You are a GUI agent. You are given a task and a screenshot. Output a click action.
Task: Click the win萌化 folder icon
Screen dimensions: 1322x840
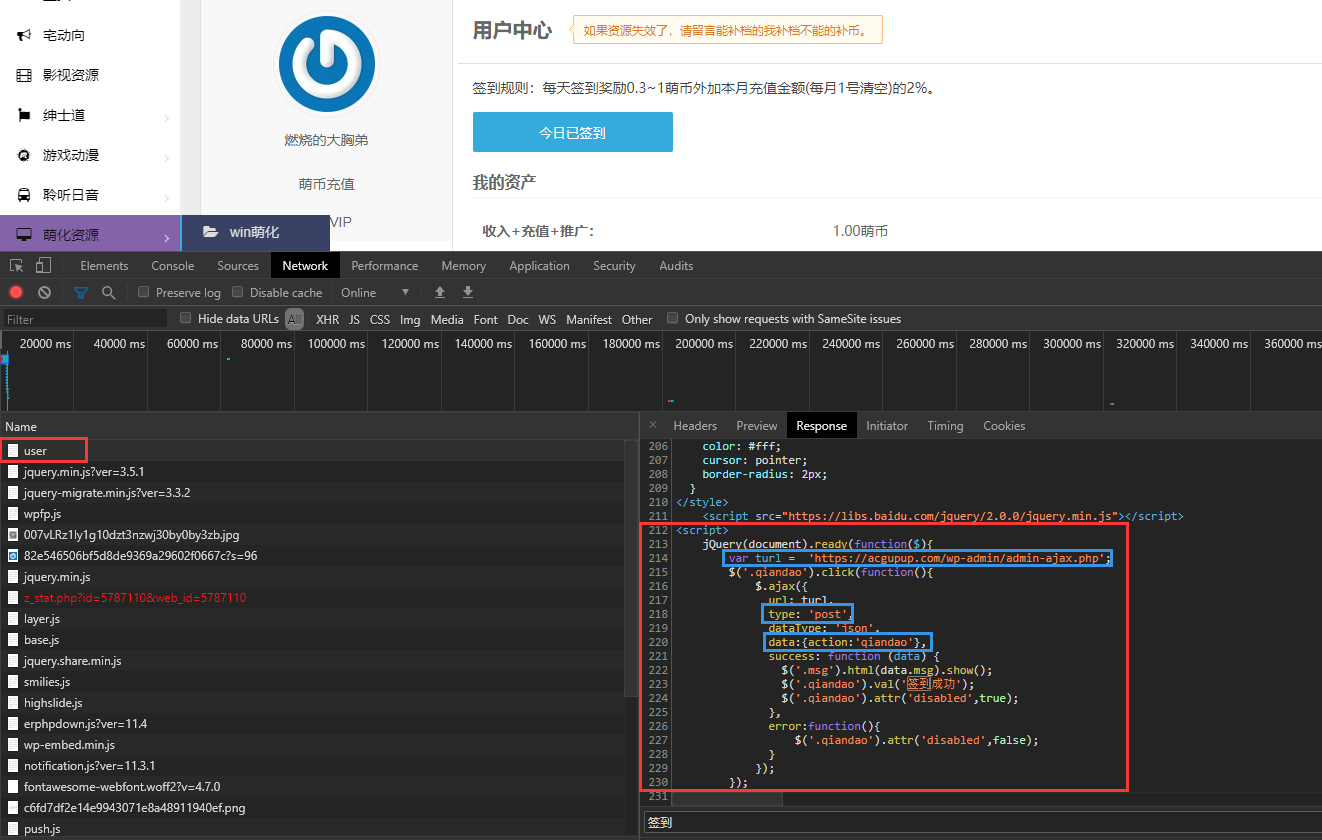tap(211, 232)
